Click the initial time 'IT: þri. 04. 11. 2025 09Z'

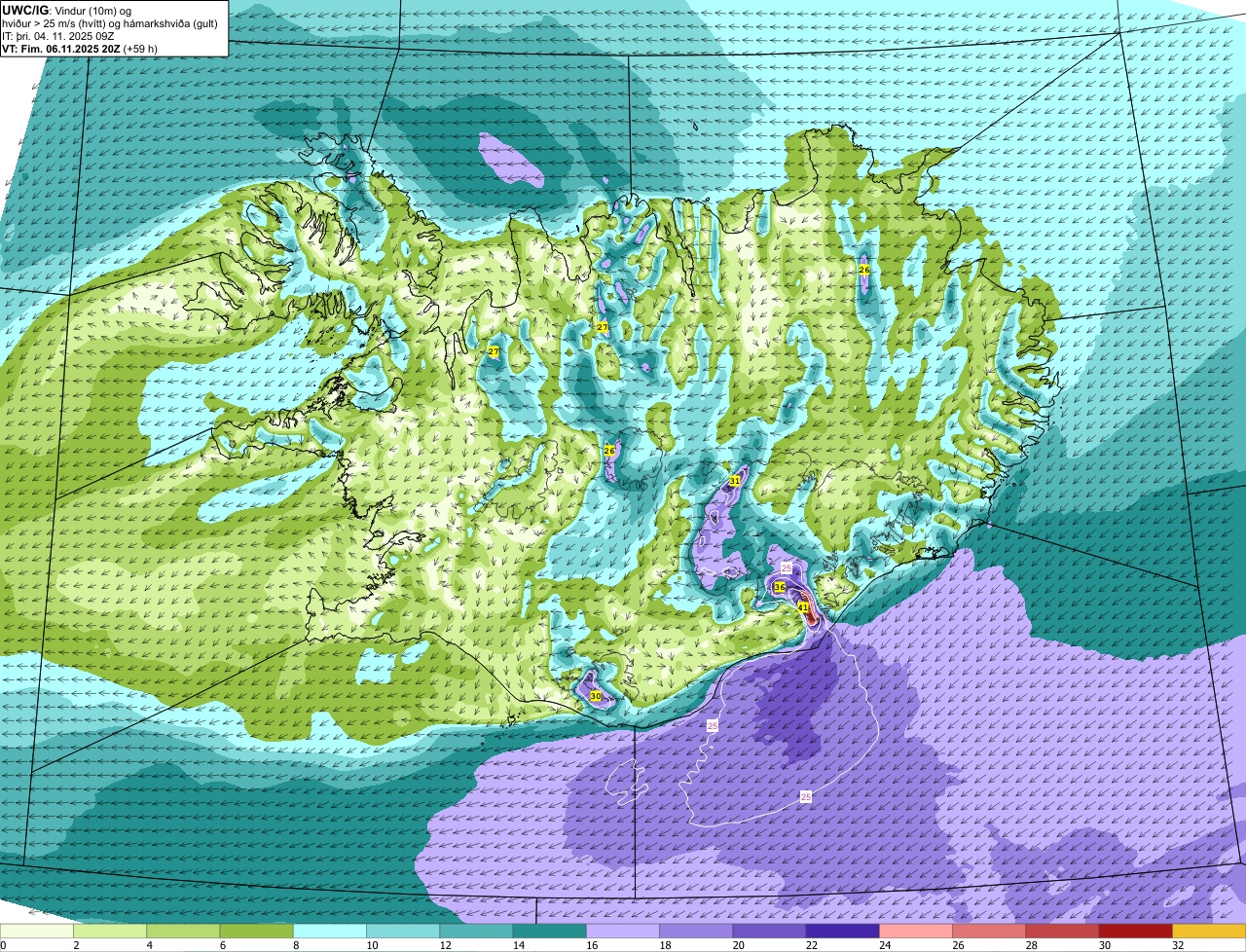[x=59, y=36]
